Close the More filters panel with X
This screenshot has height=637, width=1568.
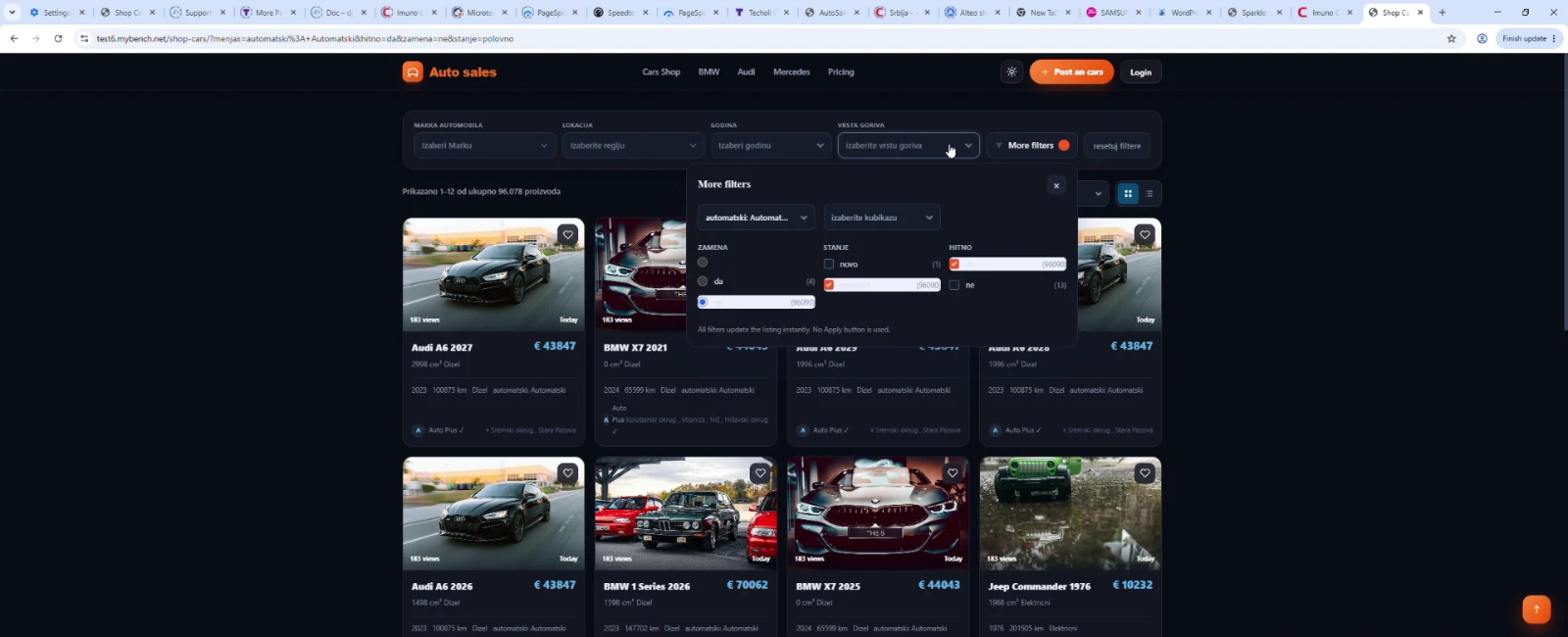coord(1055,185)
